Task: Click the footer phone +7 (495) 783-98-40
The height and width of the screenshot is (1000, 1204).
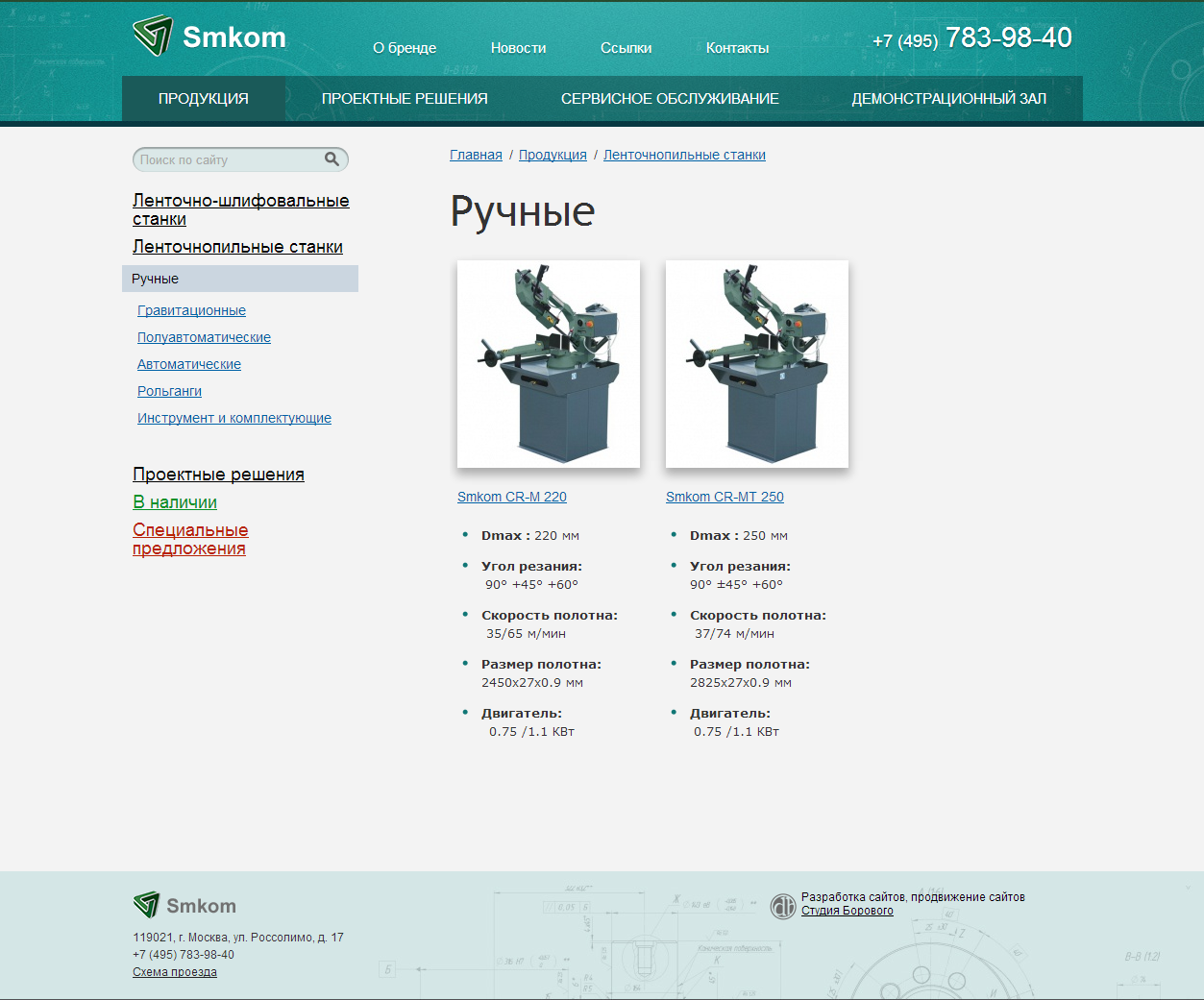Action: pyautogui.click(x=184, y=955)
